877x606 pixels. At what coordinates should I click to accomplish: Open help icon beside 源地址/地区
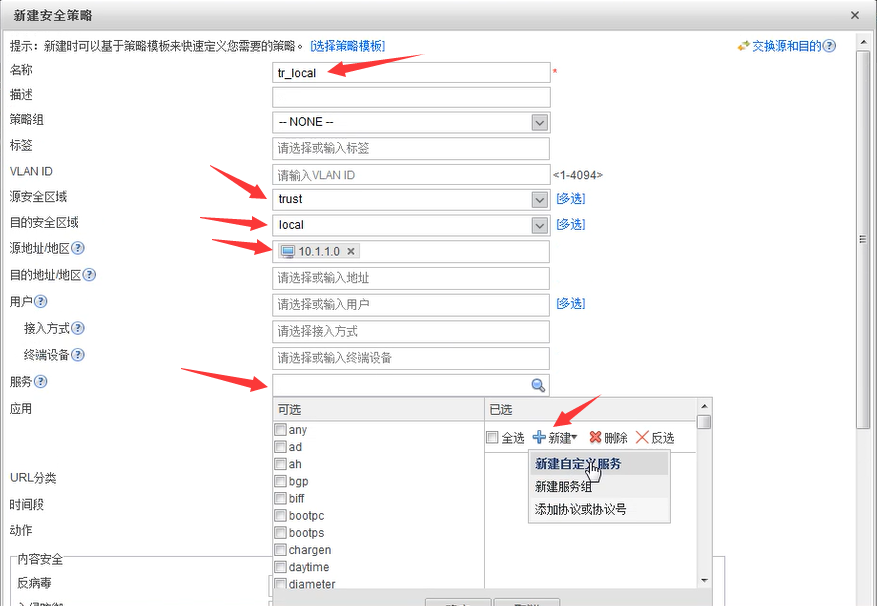click(78, 248)
